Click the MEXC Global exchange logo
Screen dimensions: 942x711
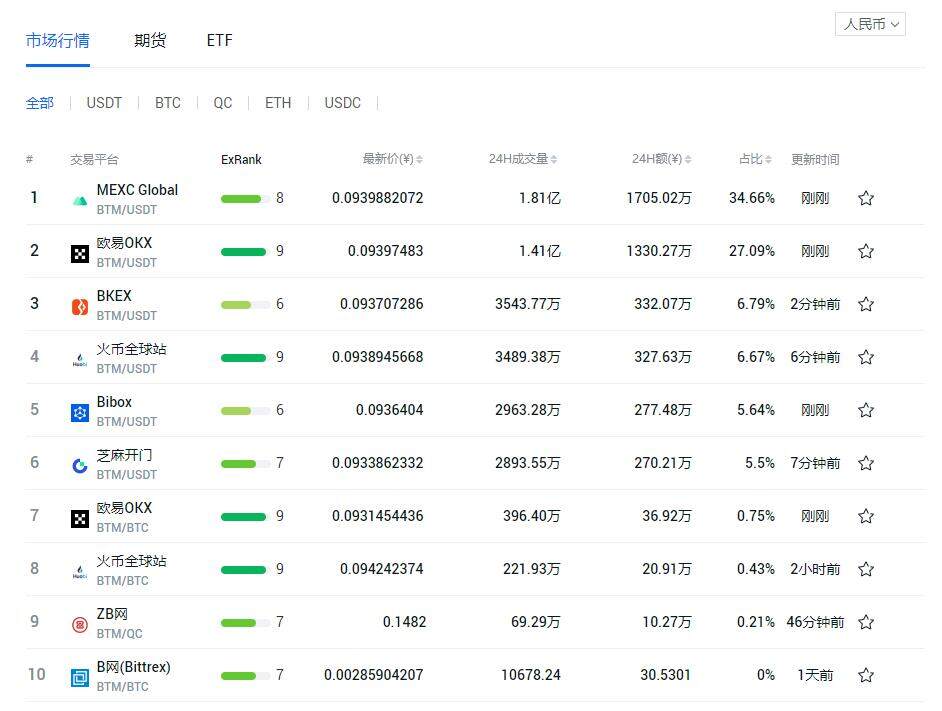click(79, 198)
